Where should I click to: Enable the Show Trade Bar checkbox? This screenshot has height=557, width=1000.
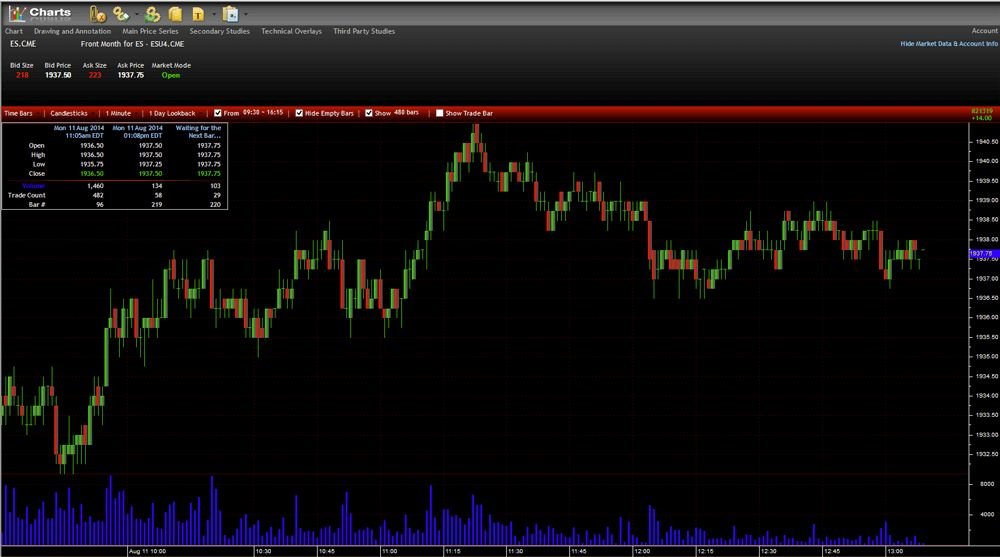point(439,113)
